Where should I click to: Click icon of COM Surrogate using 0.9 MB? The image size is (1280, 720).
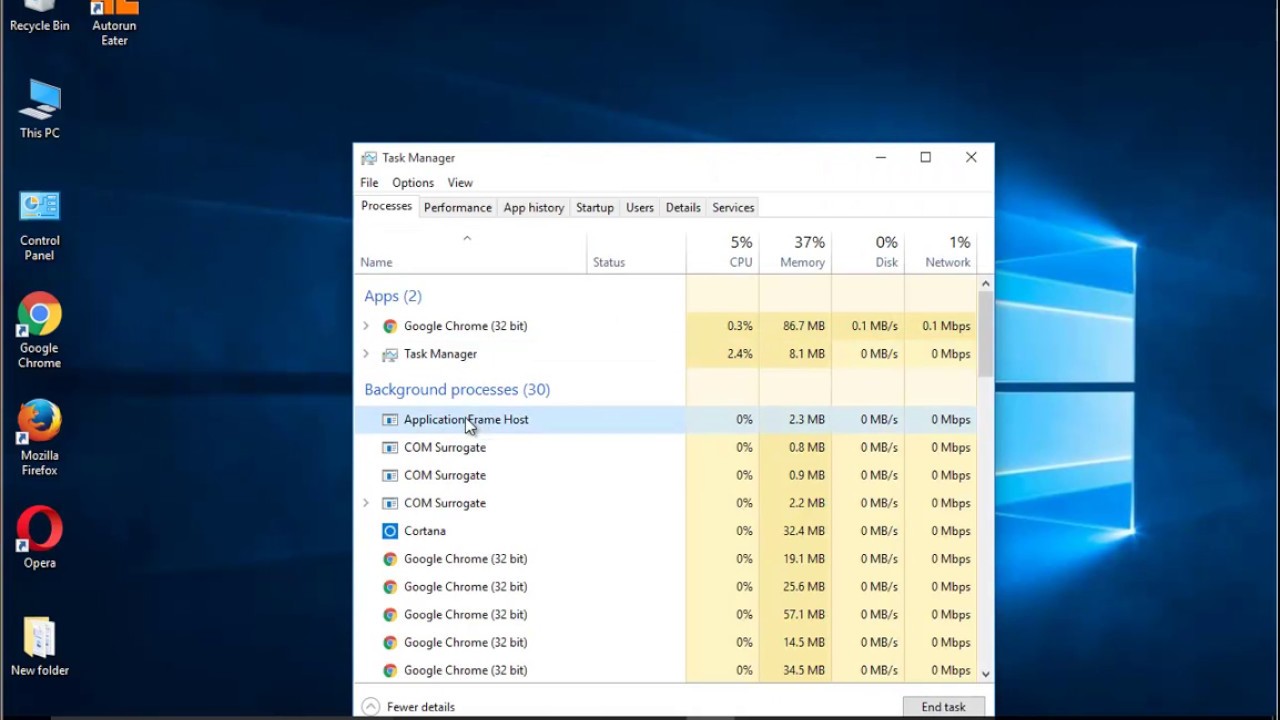[x=390, y=476]
